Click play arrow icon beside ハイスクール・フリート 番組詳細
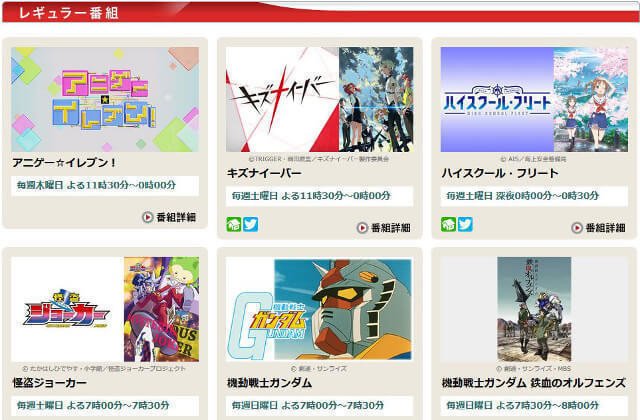Screen dimensions: 640x420 (577, 228)
